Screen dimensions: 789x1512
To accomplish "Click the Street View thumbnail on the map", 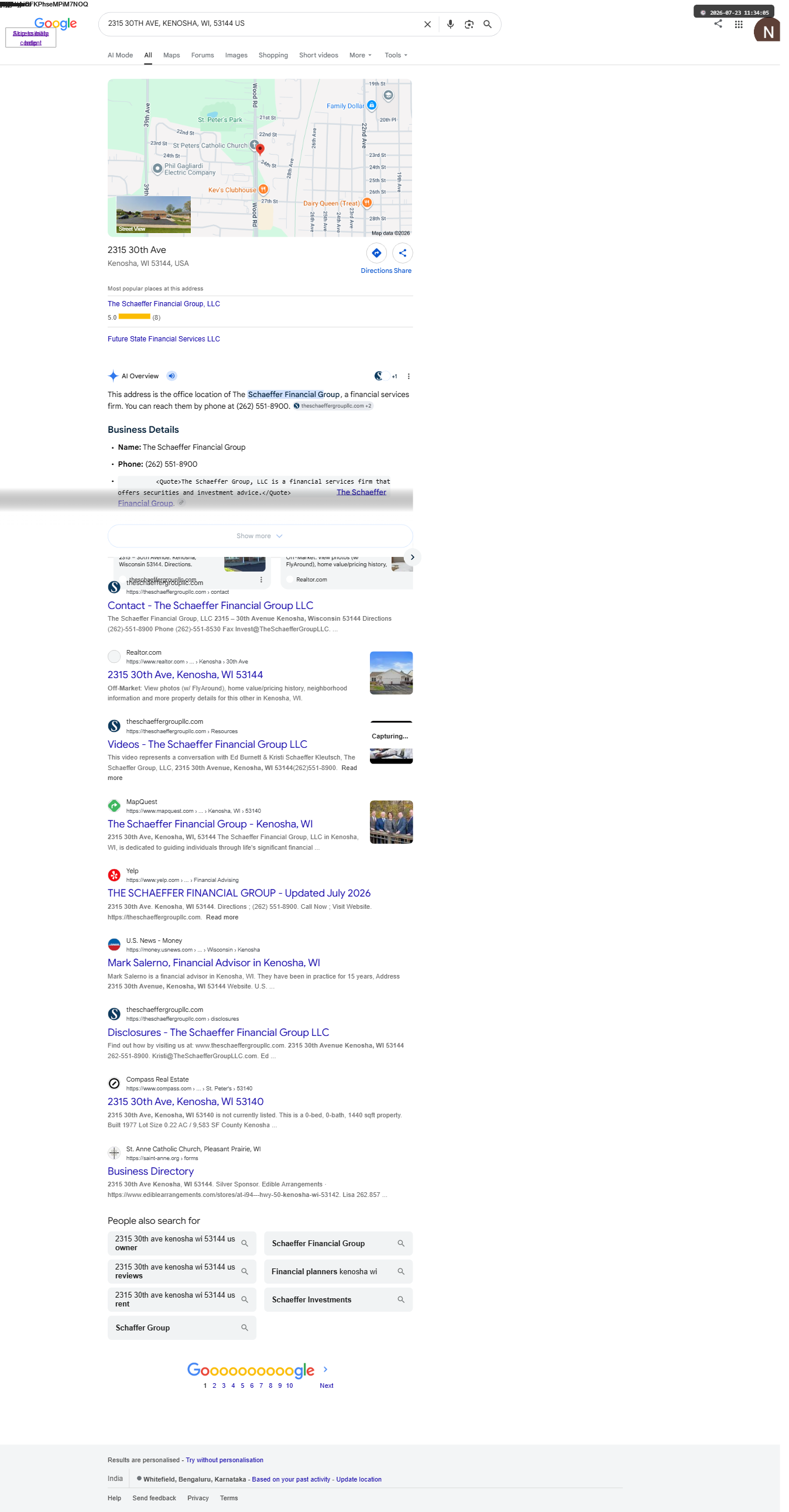I will (x=154, y=215).
